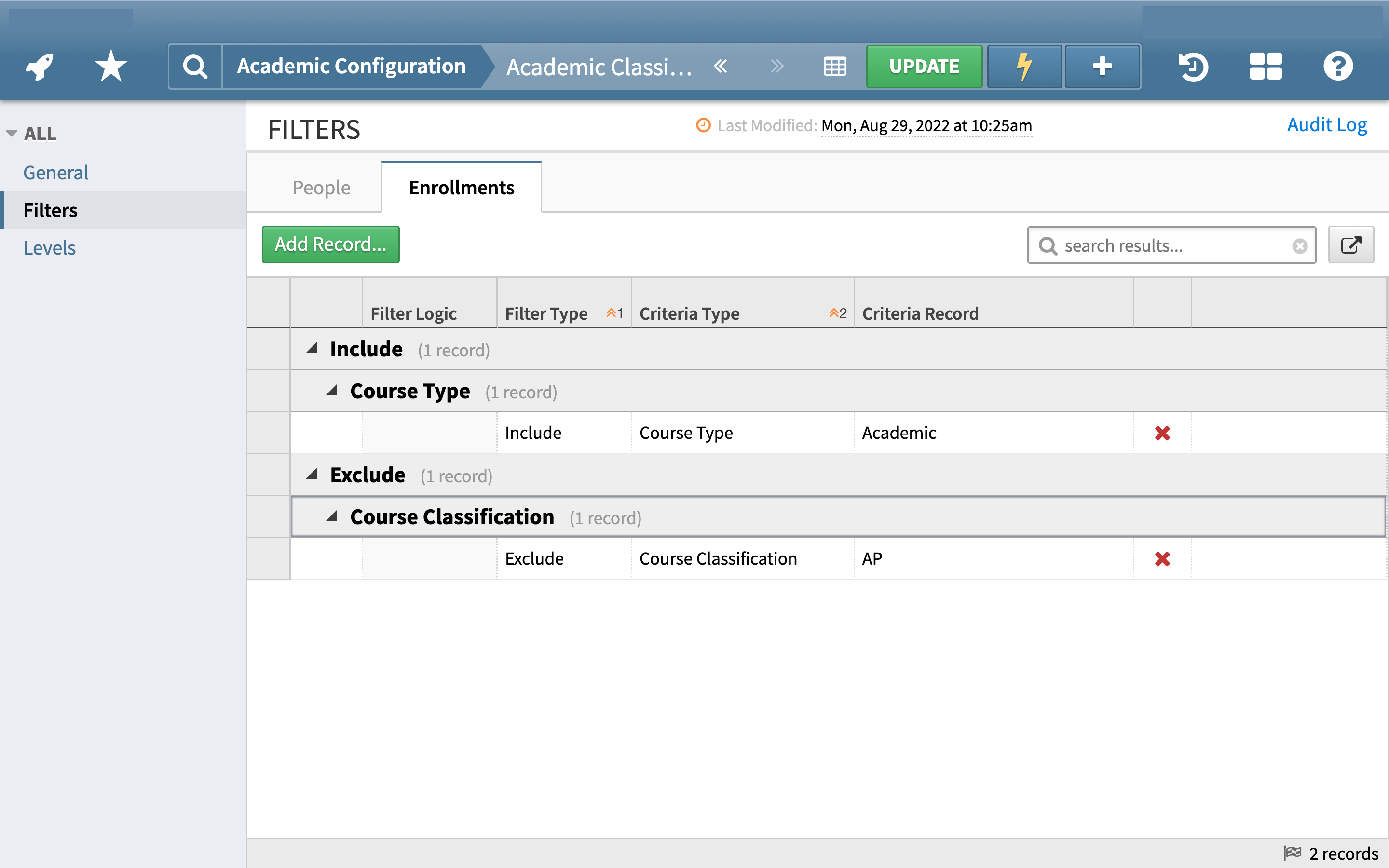Click the lightning bolt quick actions icon
Image resolution: width=1389 pixels, height=868 pixels.
pos(1024,66)
